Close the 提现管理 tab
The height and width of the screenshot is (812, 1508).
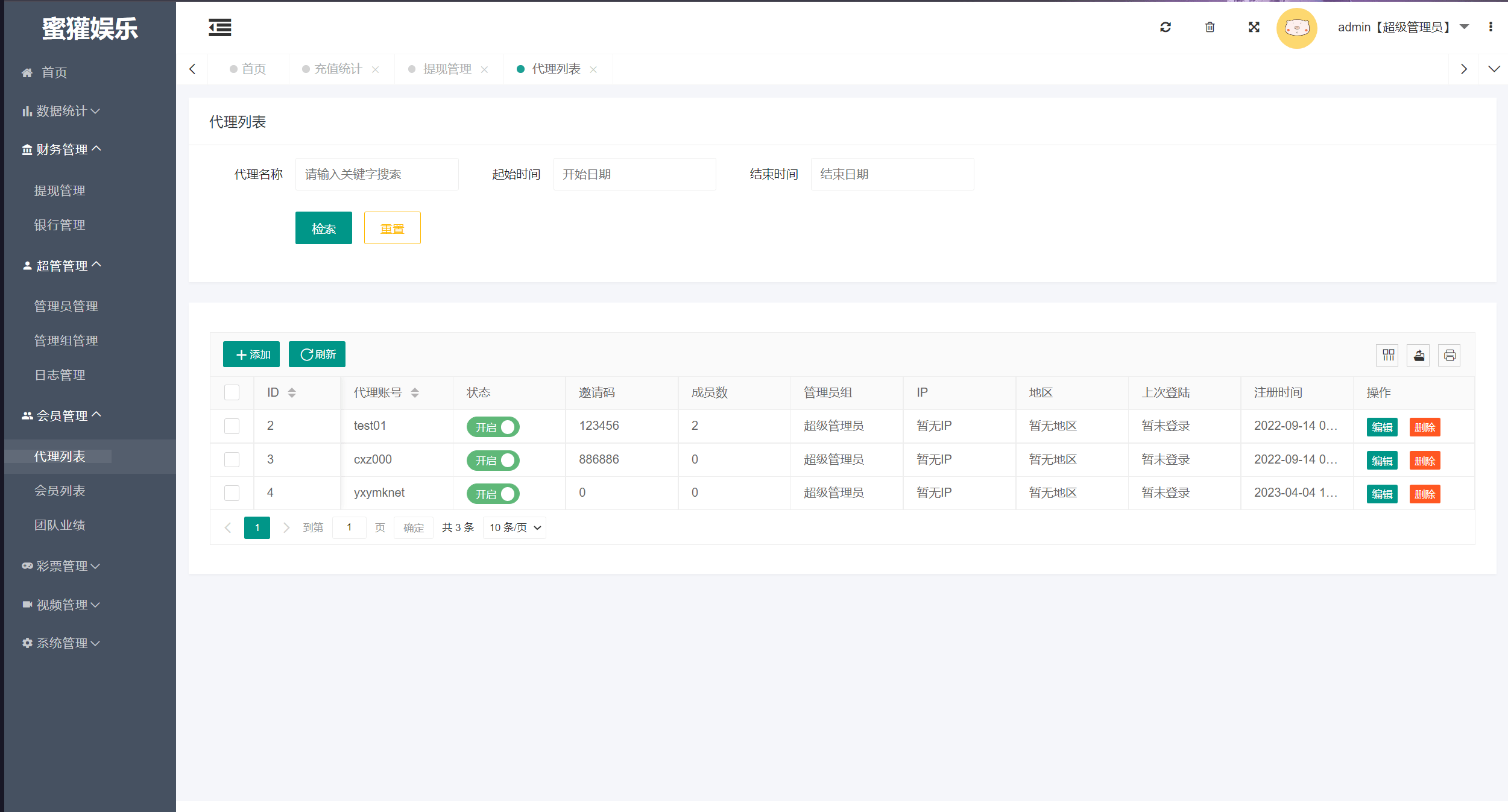(x=484, y=69)
